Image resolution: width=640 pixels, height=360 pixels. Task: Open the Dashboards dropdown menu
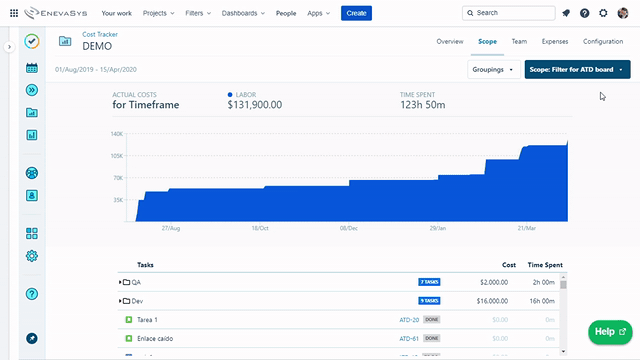(x=243, y=13)
